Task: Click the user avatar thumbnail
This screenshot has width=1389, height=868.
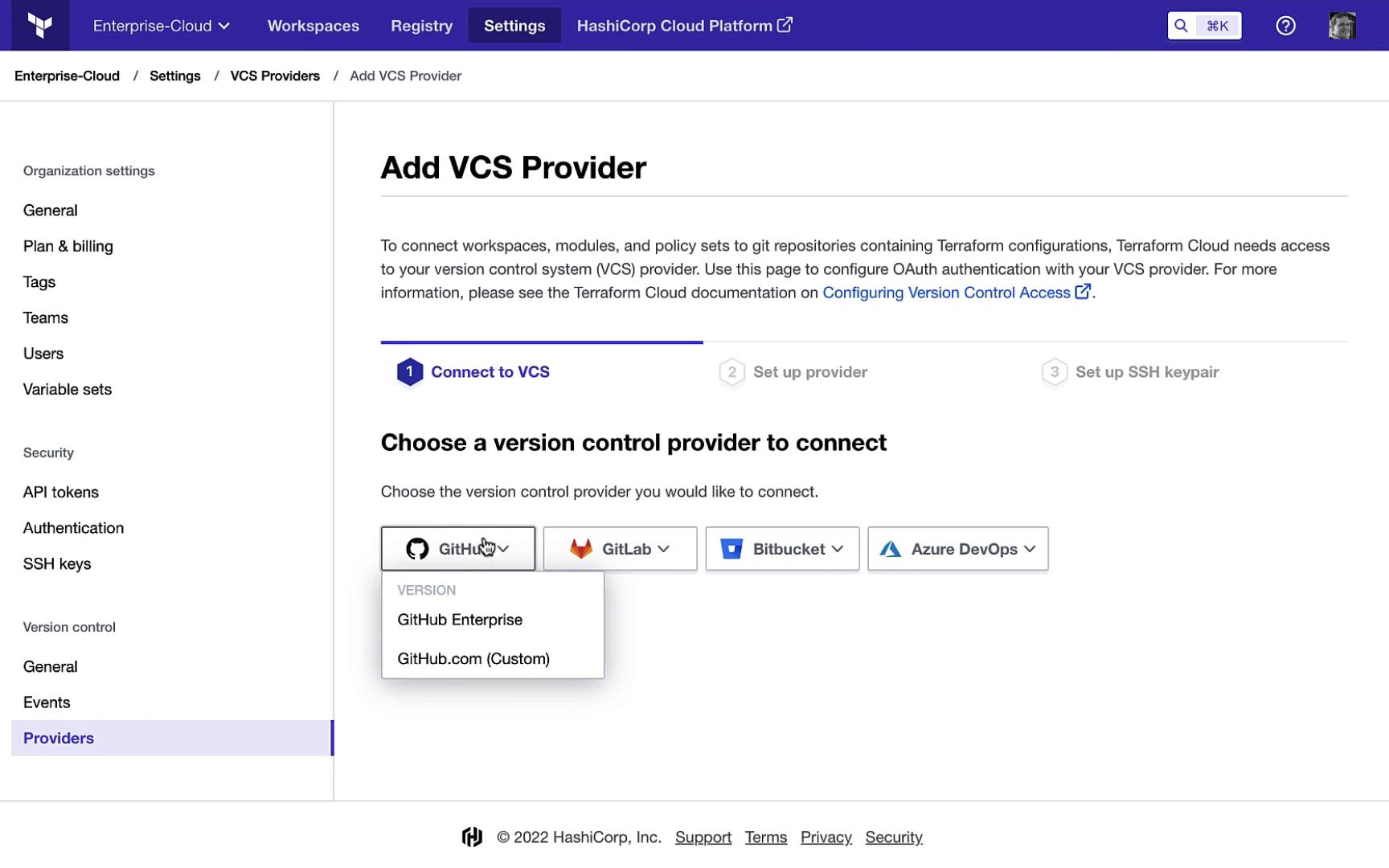Action: click(x=1342, y=26)
